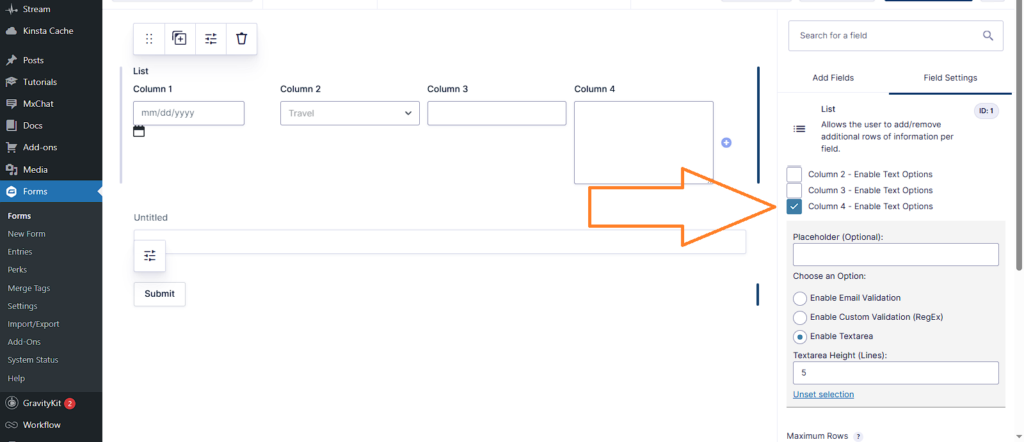Open the Column 2 Travel dropdown

point(350,113)
